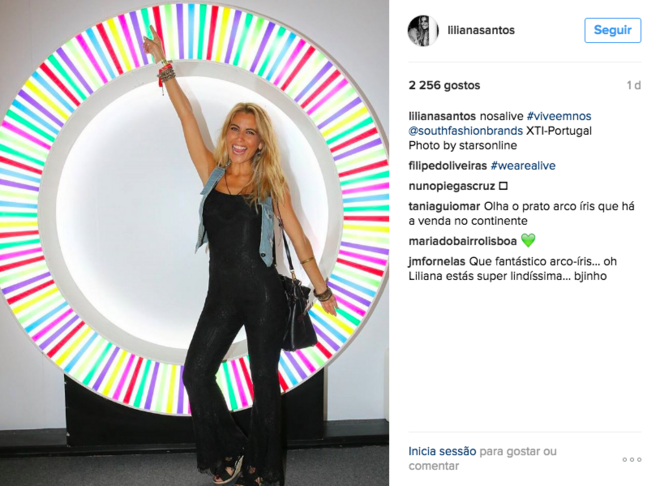Click the 1d post timestamp
660x486 pixels.
[x=633, y=85]
